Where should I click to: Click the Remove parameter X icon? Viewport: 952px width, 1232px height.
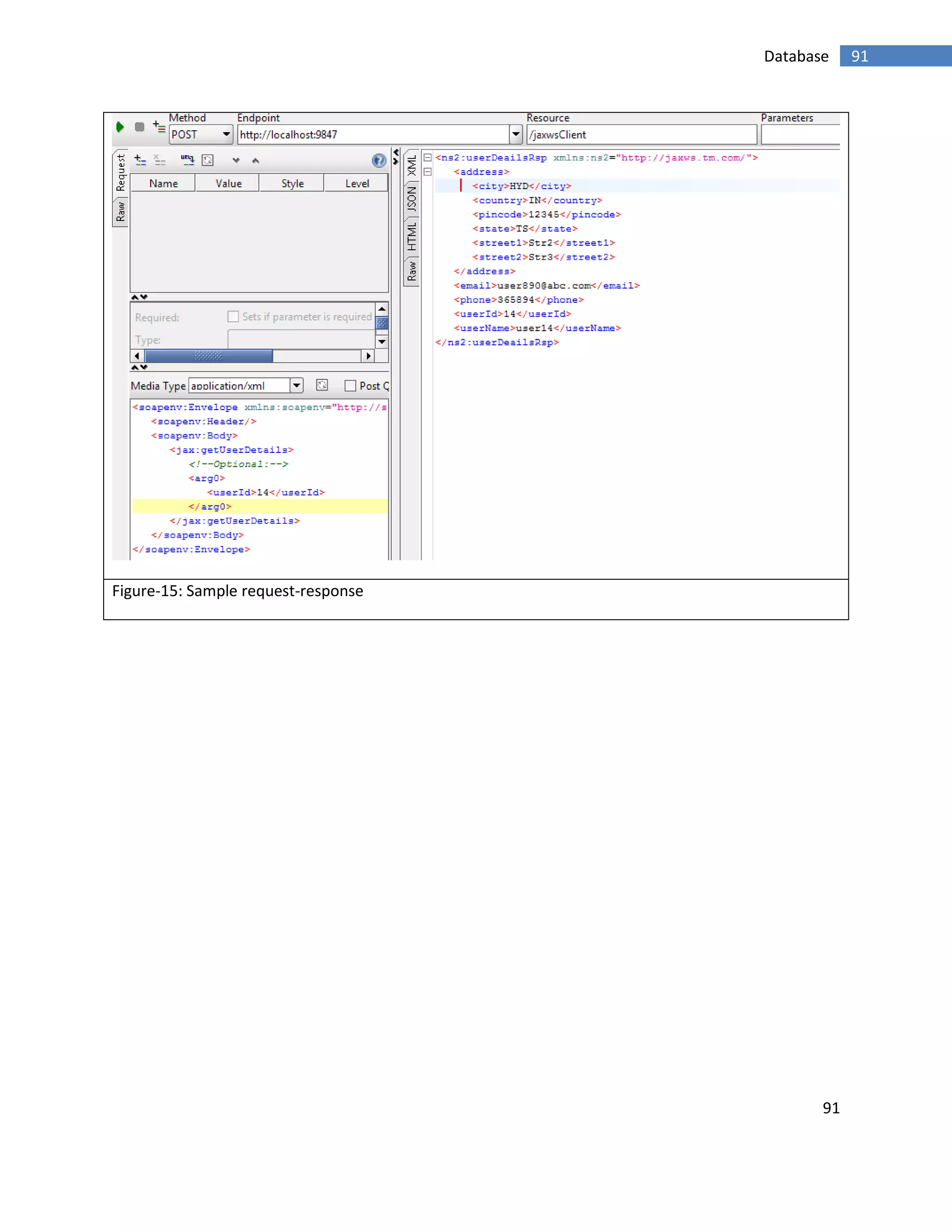tap(159, 160)
